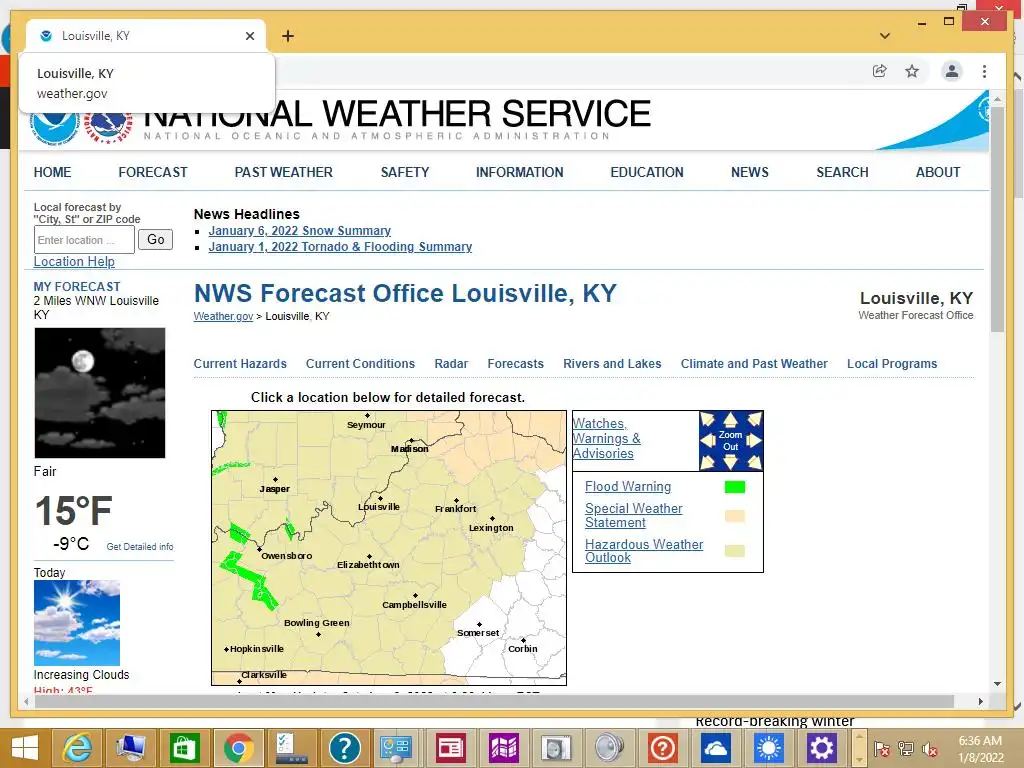This screenshot has height=768, width=1024.
Task: Open the Chrome profile avatar menu
Action: tap(952, 71)
